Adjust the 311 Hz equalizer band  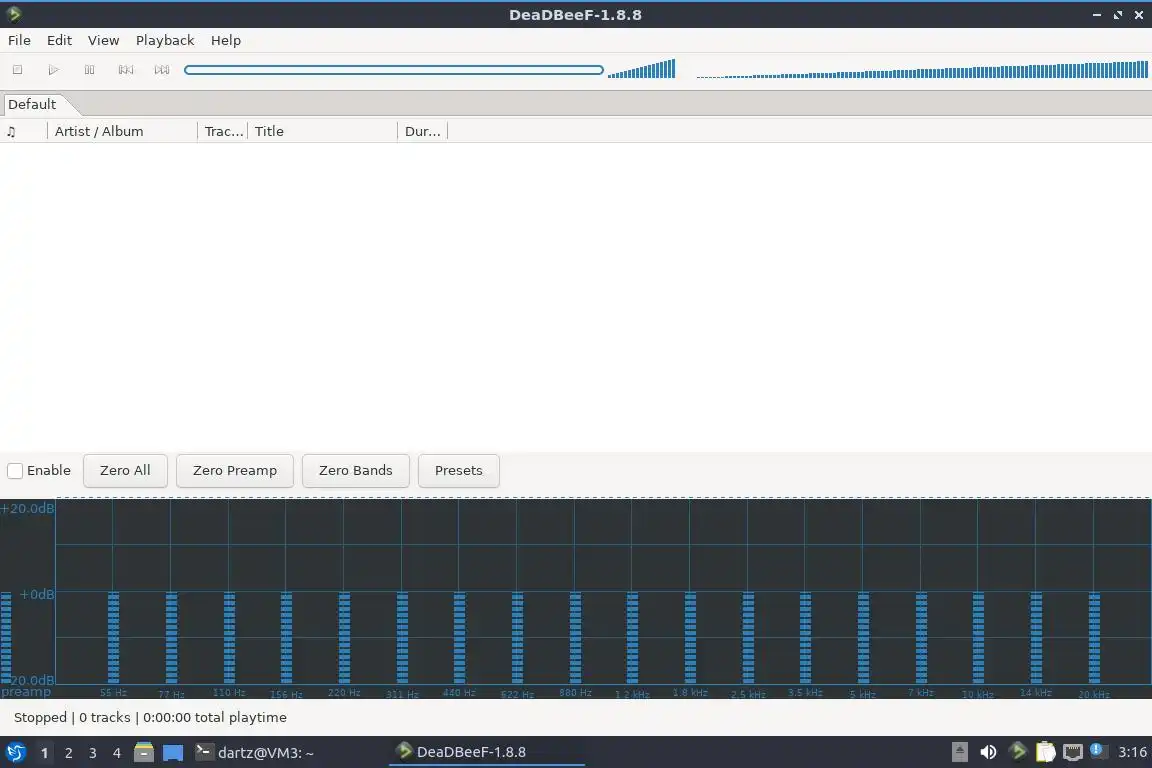[x=402, y=638]
